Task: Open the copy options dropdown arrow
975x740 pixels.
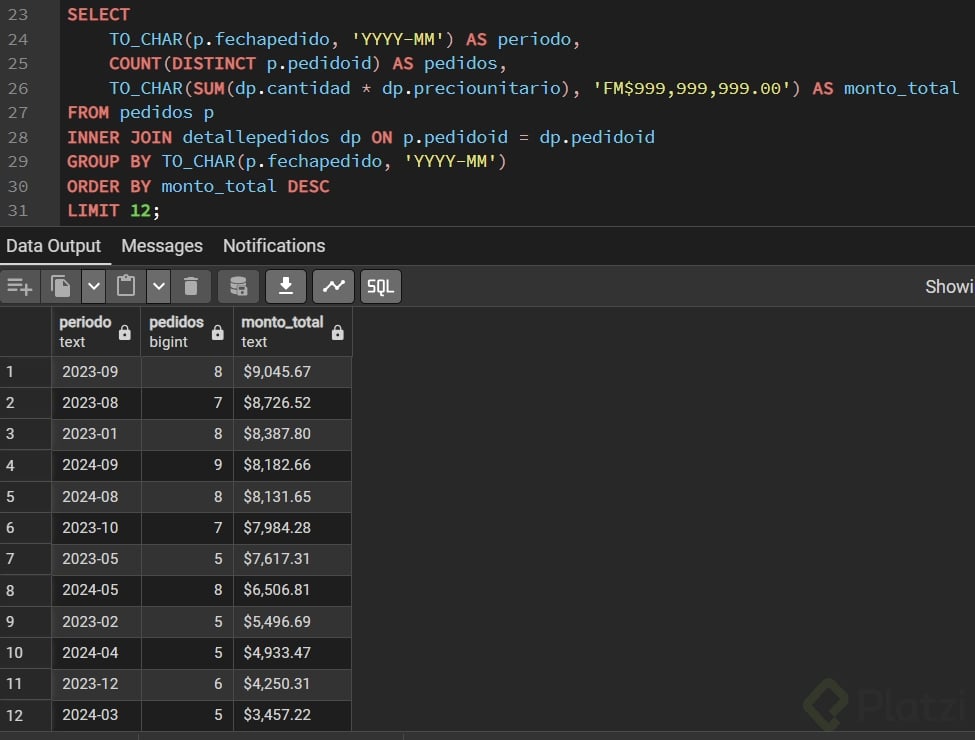Action: click(x=94, y=286)
